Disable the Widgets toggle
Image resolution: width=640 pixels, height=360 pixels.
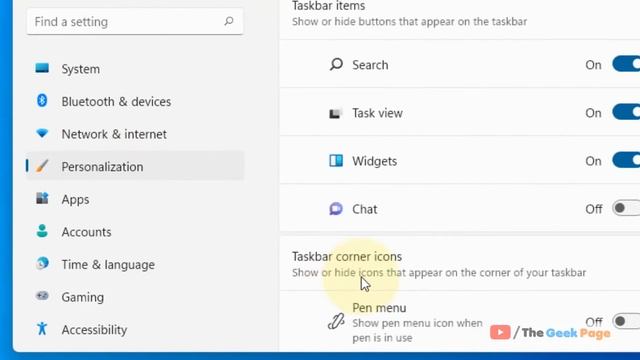(x=627, y=160)
